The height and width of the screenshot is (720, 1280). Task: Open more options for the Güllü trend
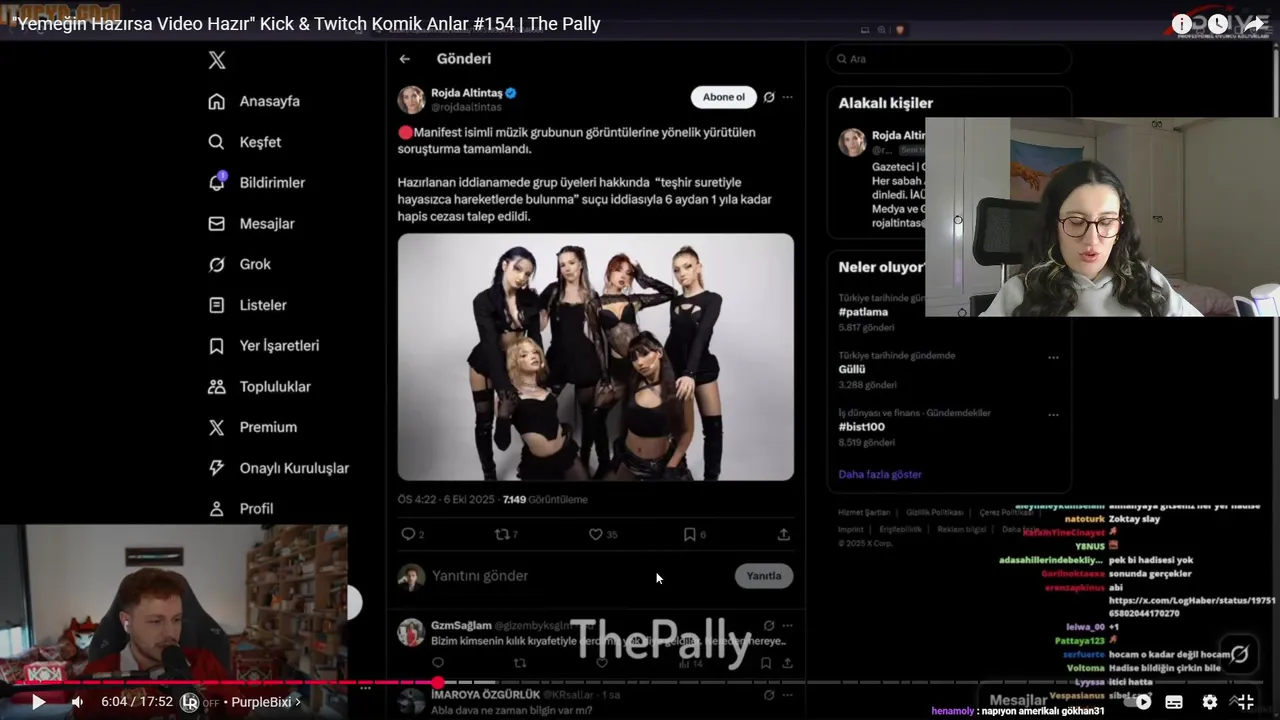[x=1053, y=357]
